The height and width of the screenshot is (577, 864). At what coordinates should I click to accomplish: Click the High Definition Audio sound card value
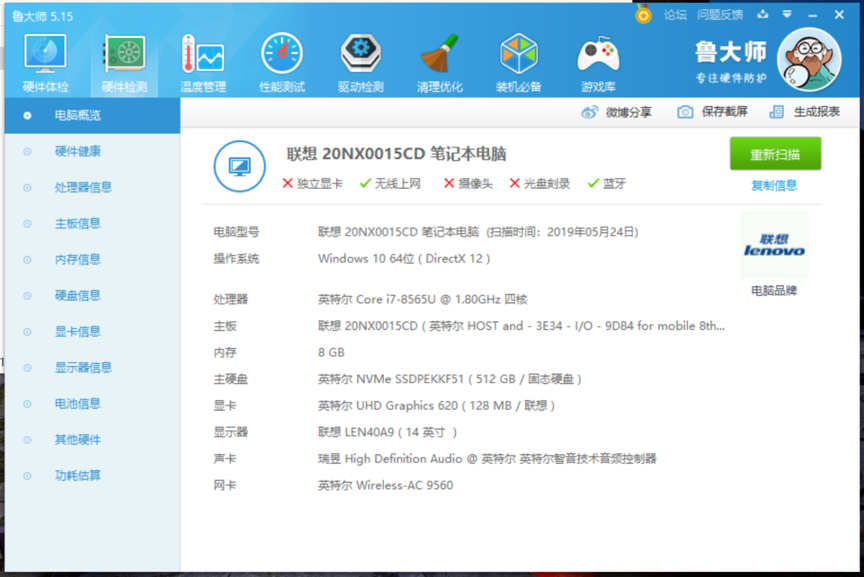click(x=487, y=459)
